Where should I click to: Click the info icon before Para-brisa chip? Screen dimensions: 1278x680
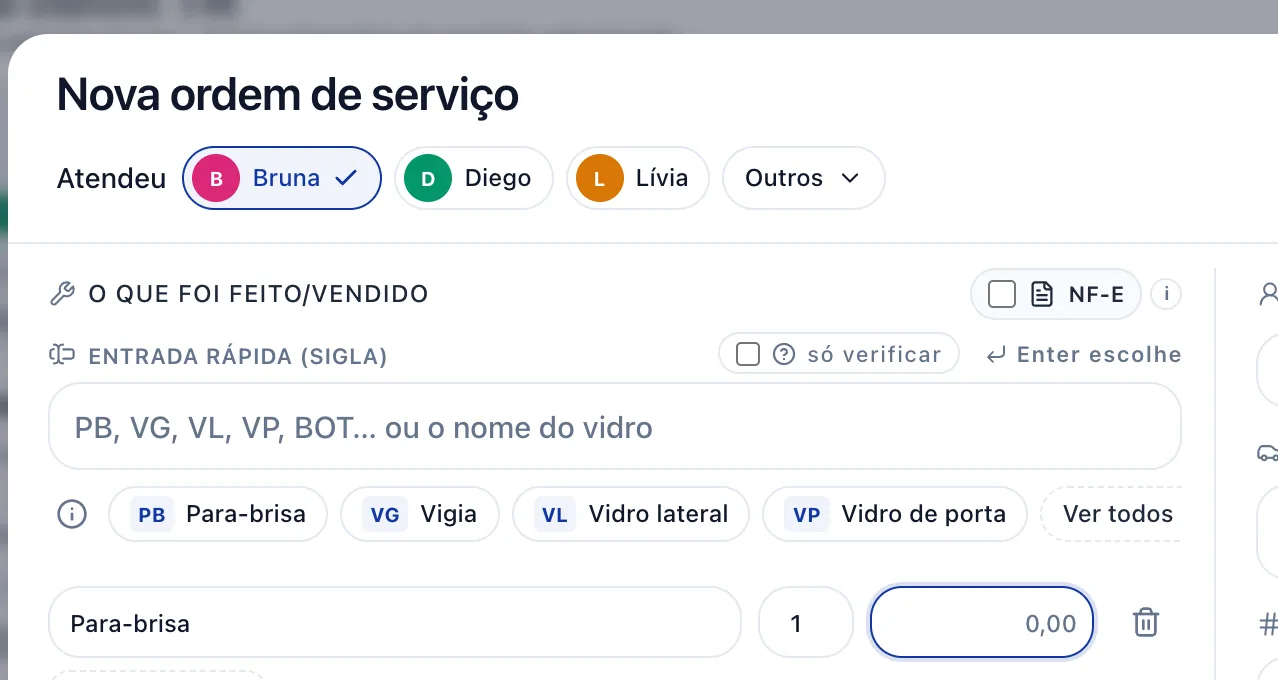(72, 515)
